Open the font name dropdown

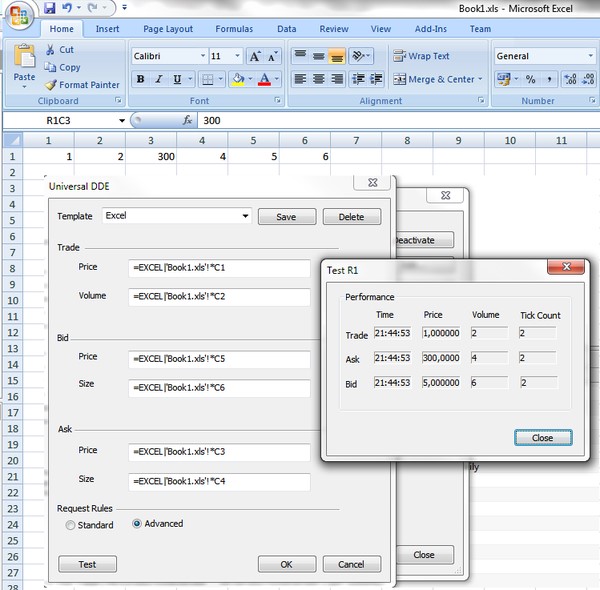203,56
